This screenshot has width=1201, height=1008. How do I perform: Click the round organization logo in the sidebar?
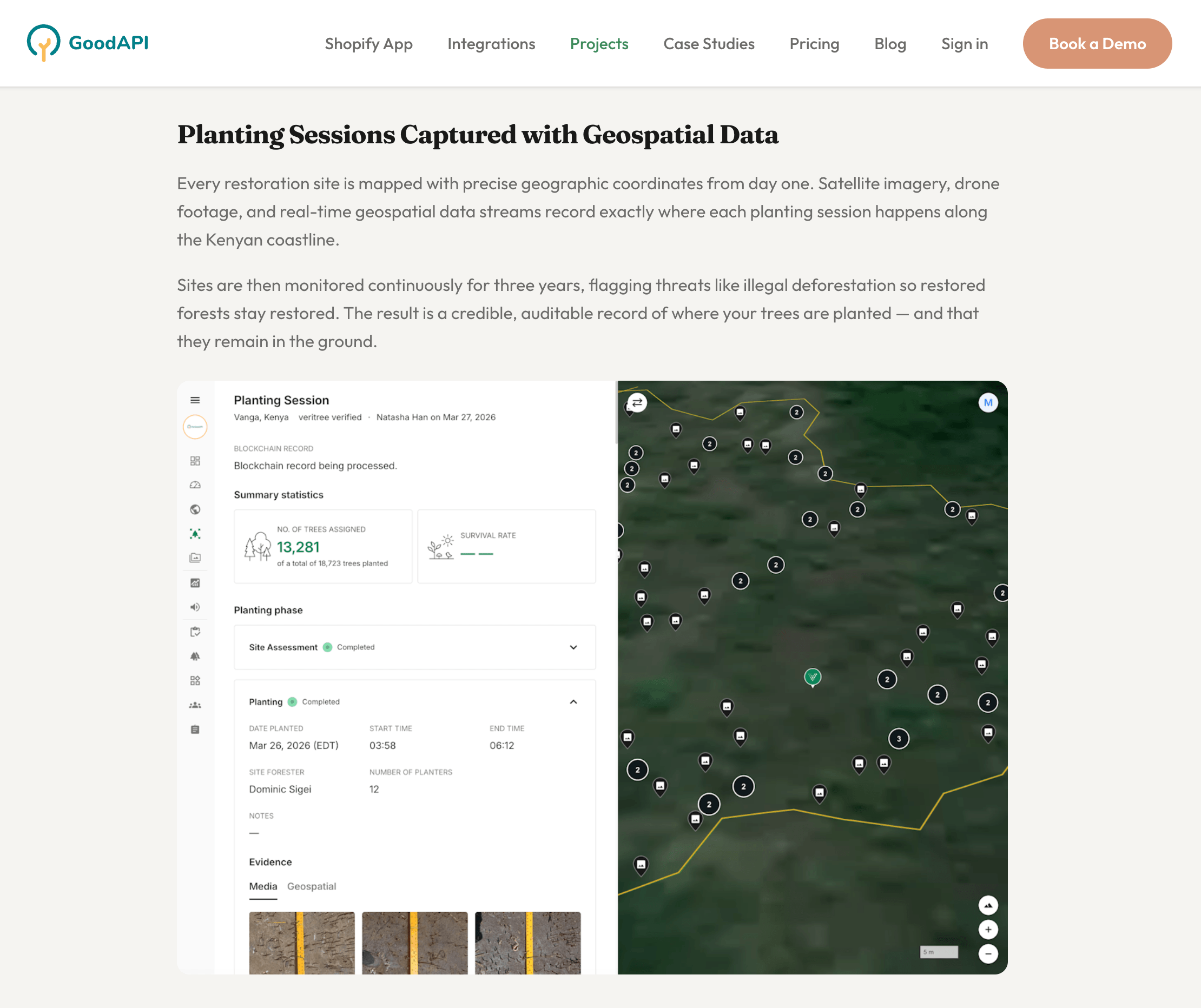pos(195,427)
